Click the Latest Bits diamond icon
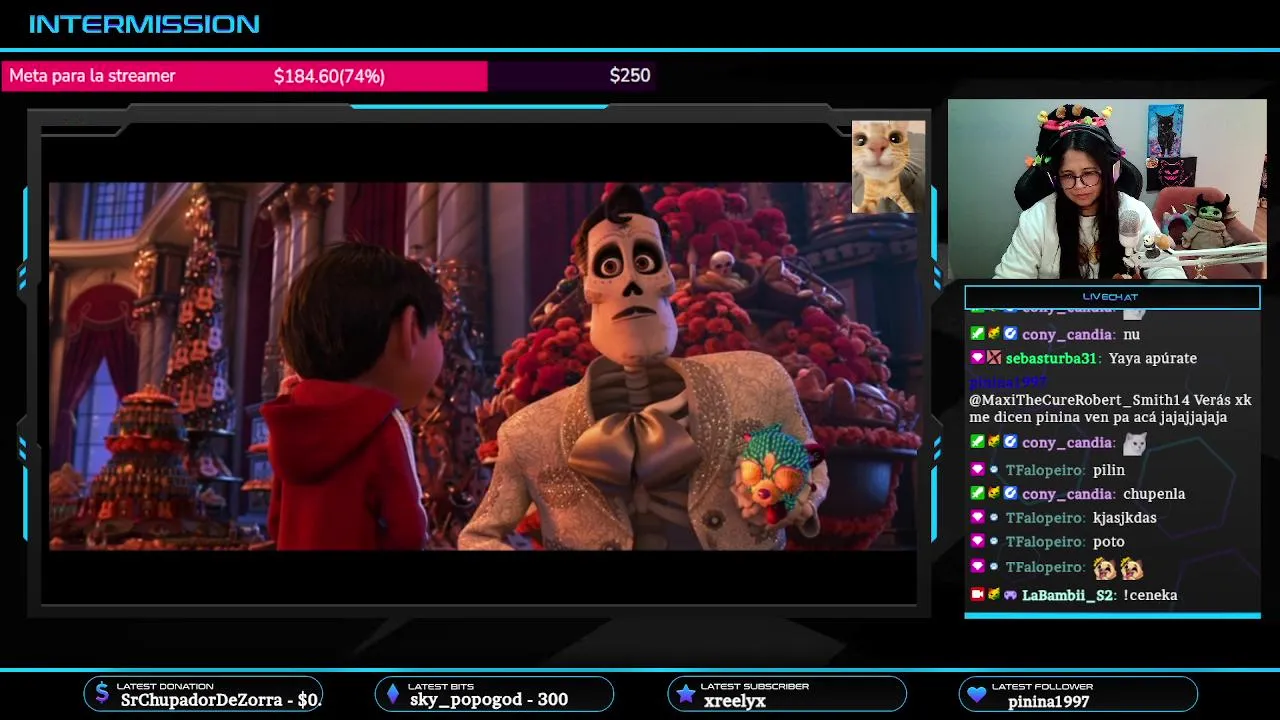Image resolution: width=1280 pixels, height=720 pixels. 393,693
